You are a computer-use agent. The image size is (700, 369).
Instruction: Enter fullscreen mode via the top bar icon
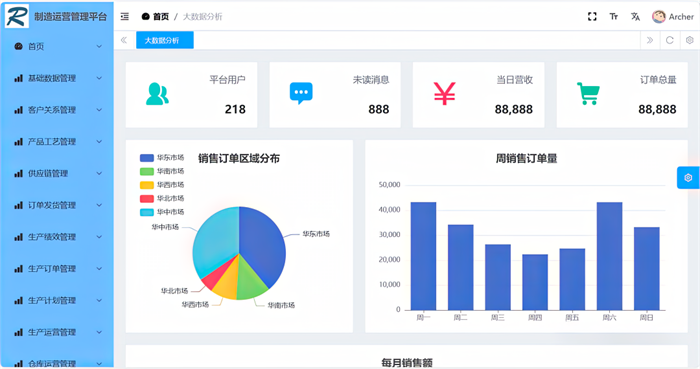592,17
